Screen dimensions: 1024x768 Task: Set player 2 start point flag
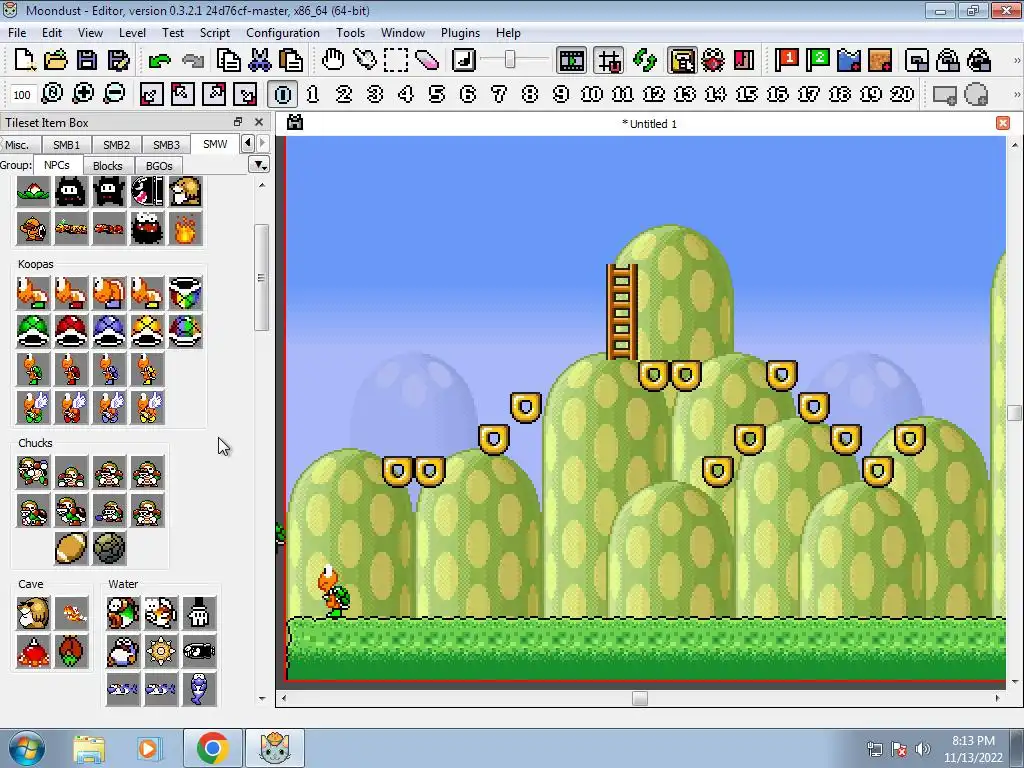(x=818, y=60)
